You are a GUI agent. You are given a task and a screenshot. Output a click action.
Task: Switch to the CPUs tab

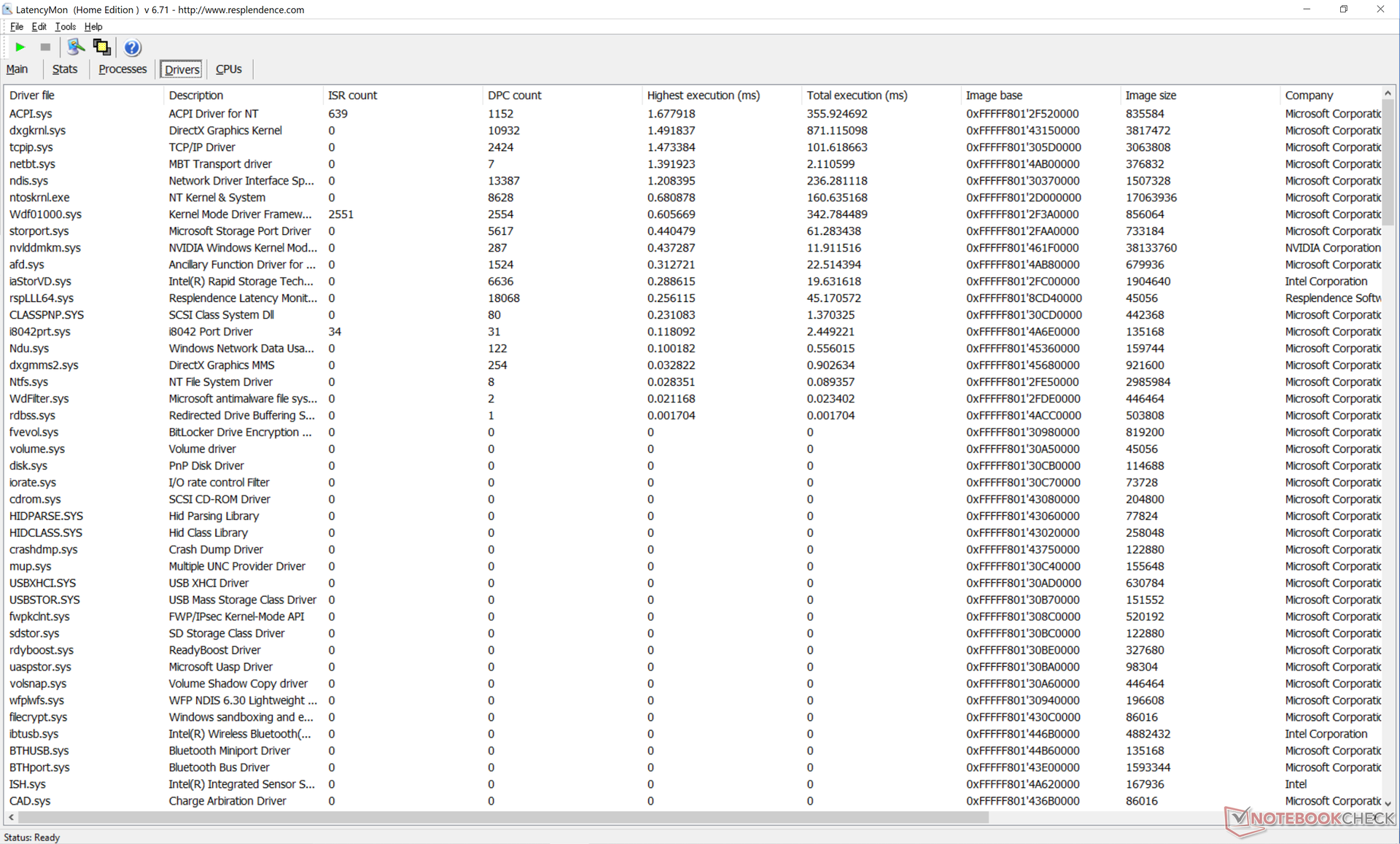[x=228, y=69]
